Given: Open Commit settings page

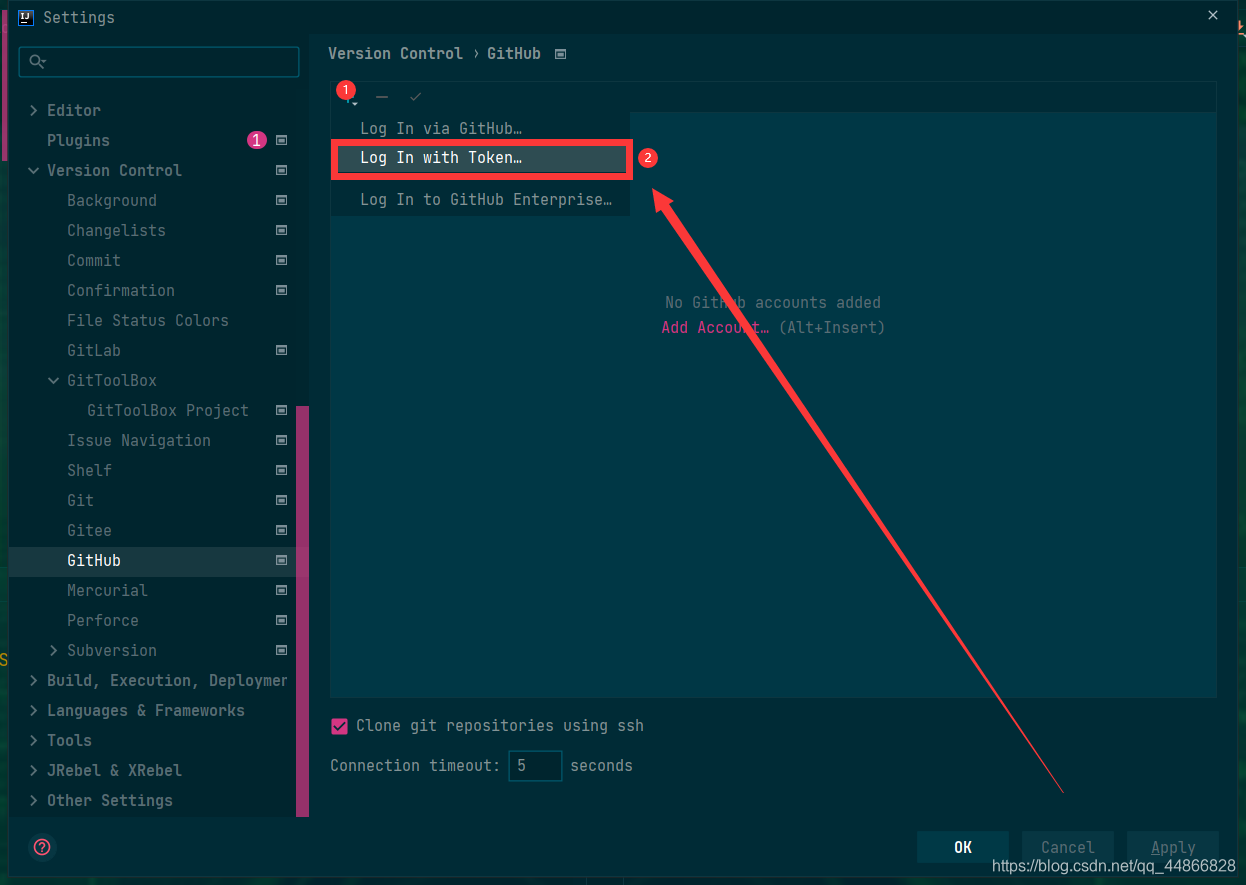Looking at the screenshot, I should click(94, 260).
